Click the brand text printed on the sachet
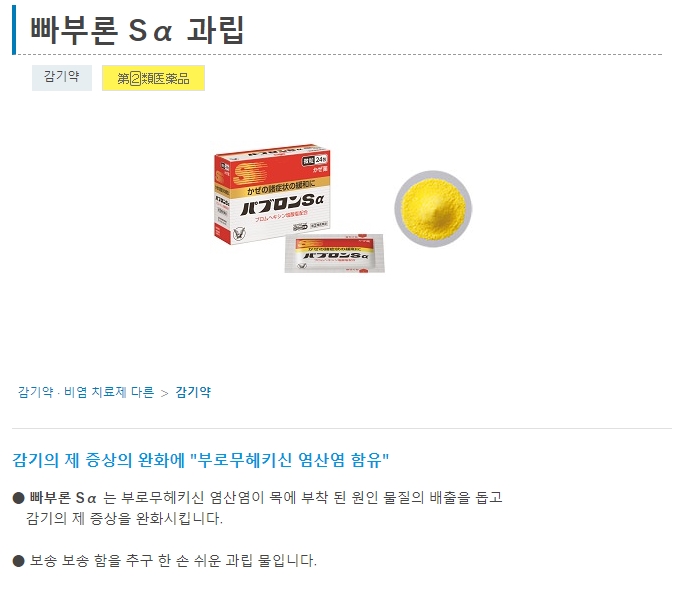The width and height of the screenshot is (680, 592). click(335, 255)
